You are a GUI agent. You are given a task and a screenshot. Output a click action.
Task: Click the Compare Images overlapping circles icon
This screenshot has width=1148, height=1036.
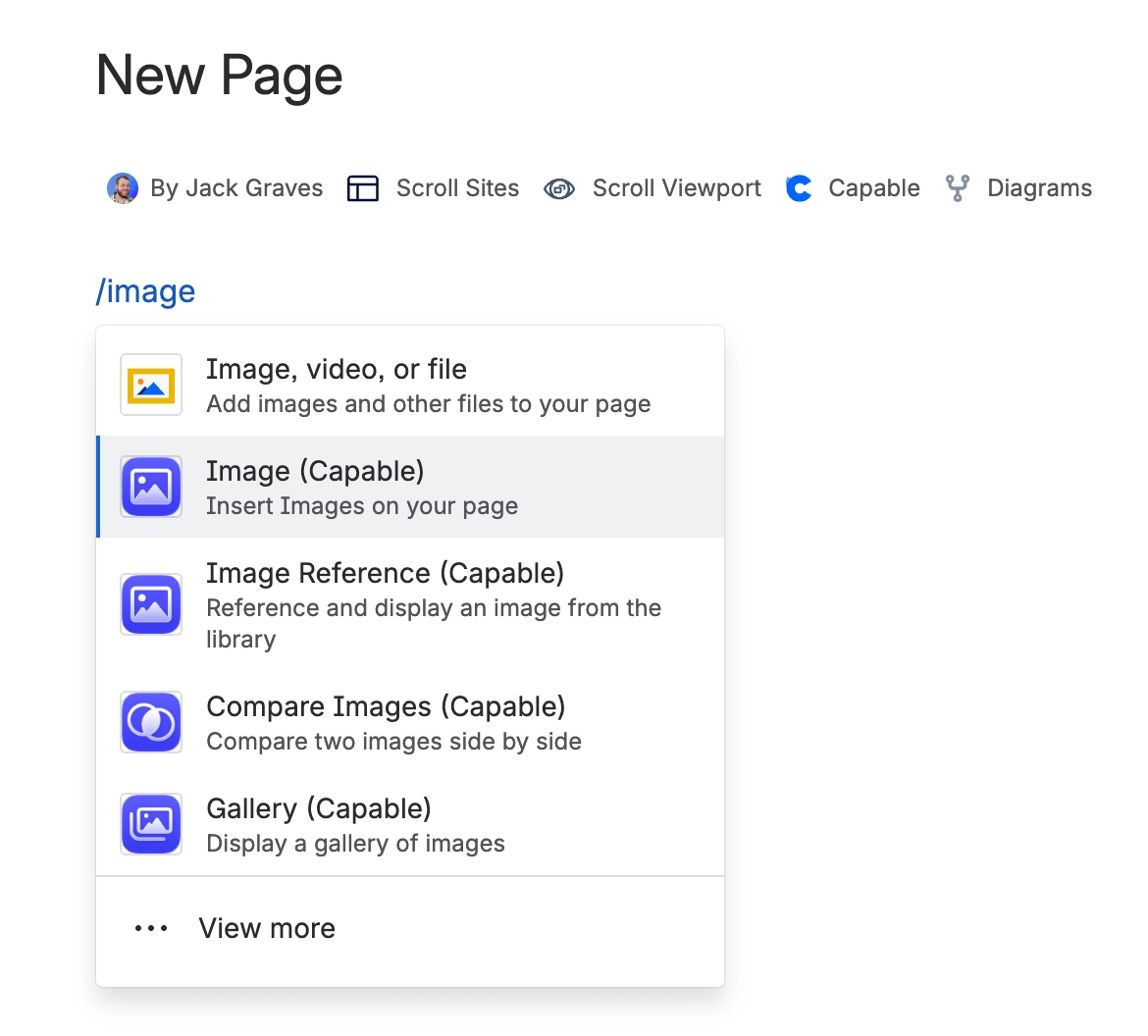click(x=151, y=722)
